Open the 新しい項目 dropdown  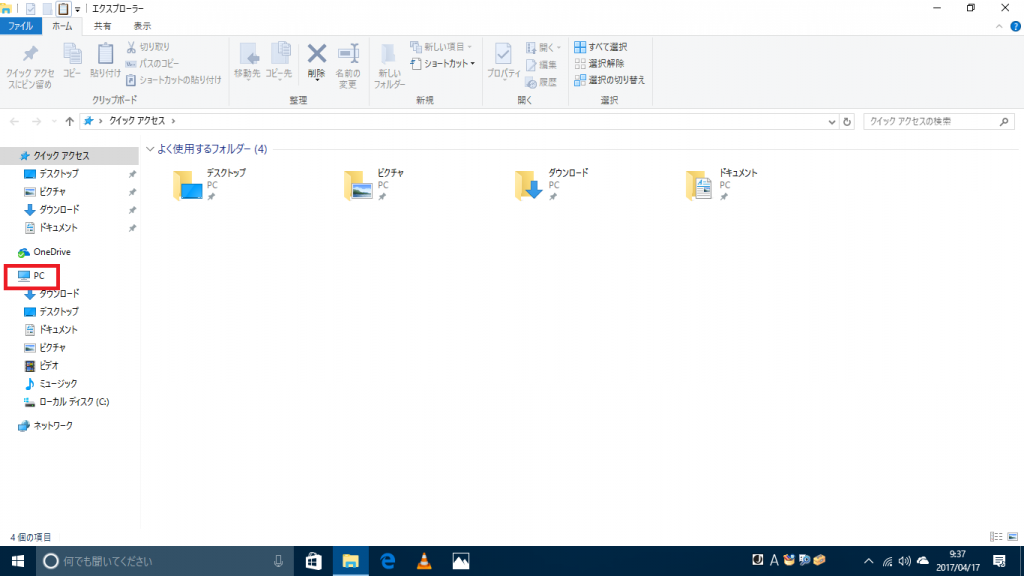[442, 45]
